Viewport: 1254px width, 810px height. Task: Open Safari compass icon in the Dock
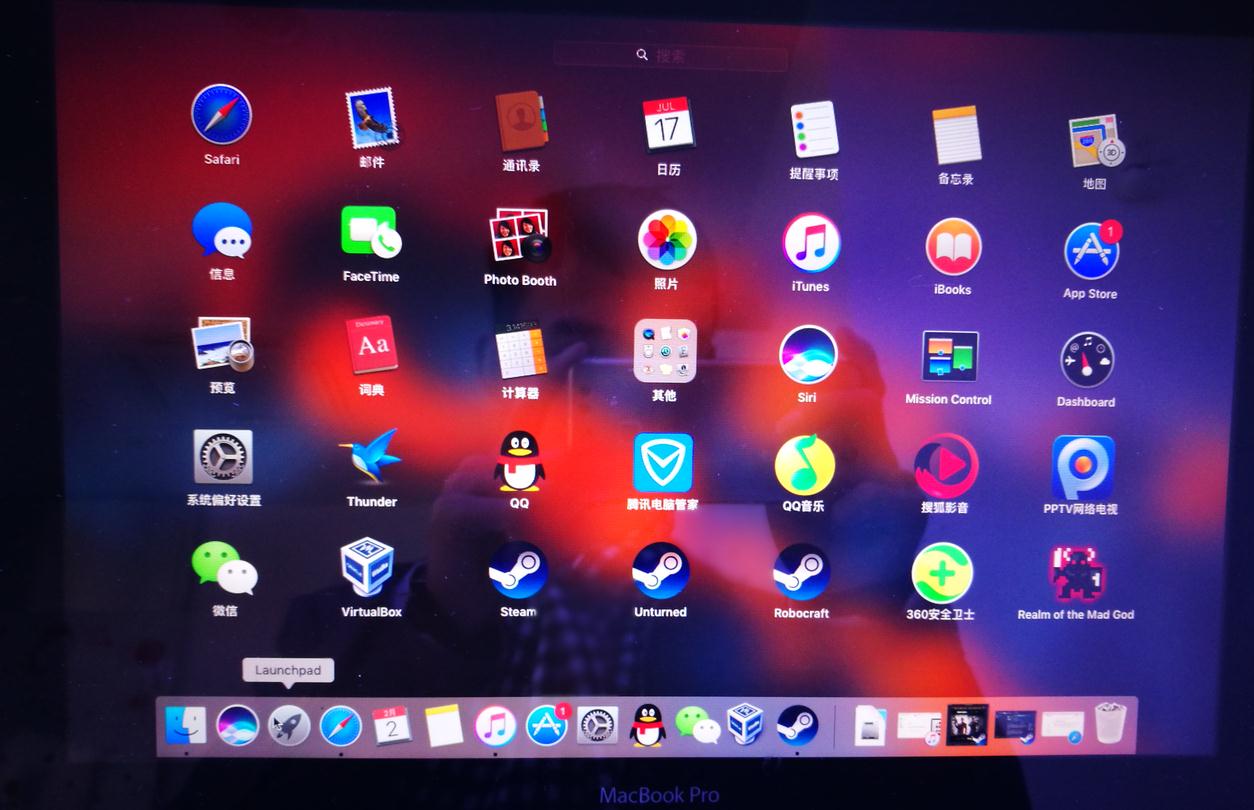click(x=341, y=726)
